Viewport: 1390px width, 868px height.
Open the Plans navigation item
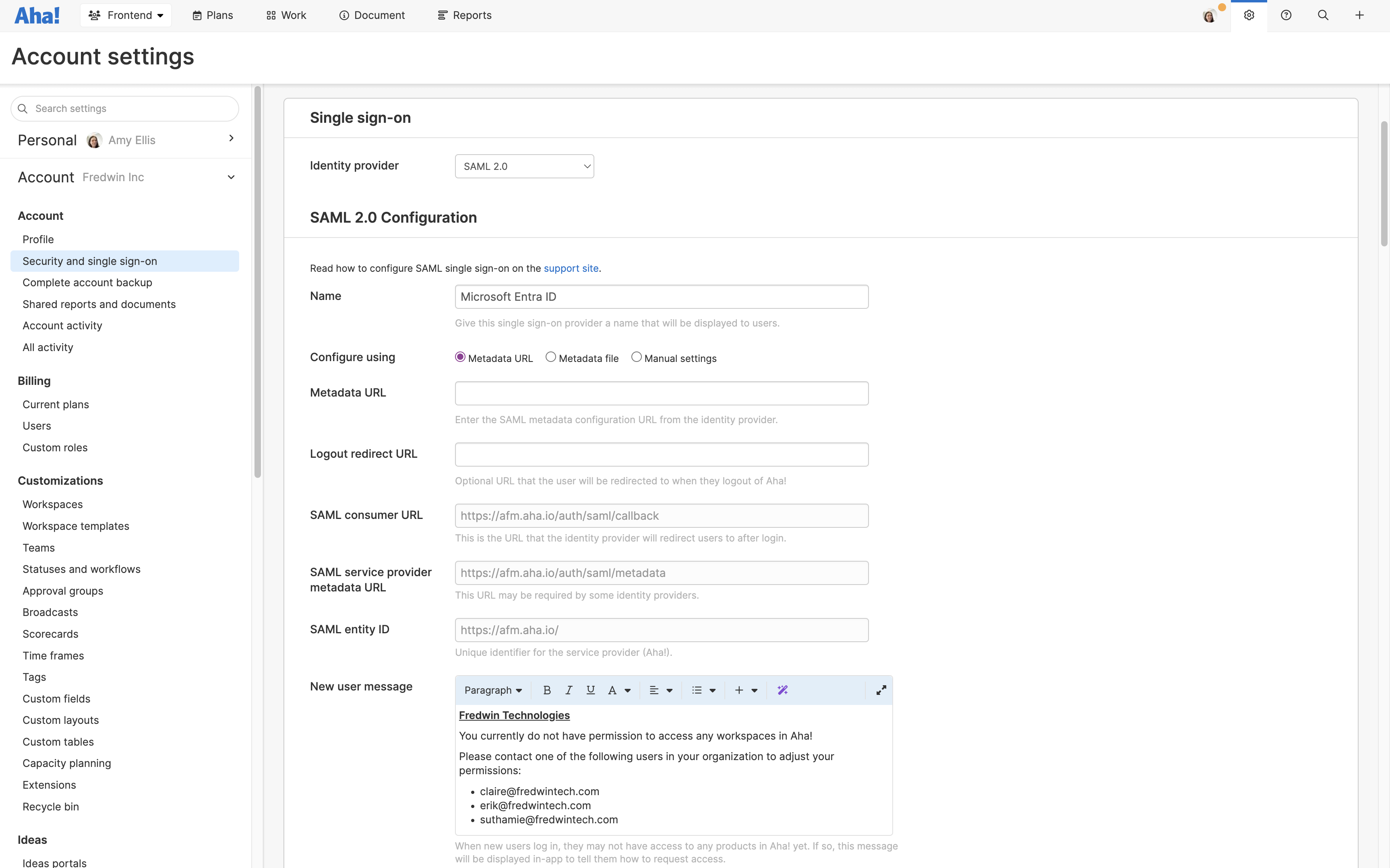[212, 15]
